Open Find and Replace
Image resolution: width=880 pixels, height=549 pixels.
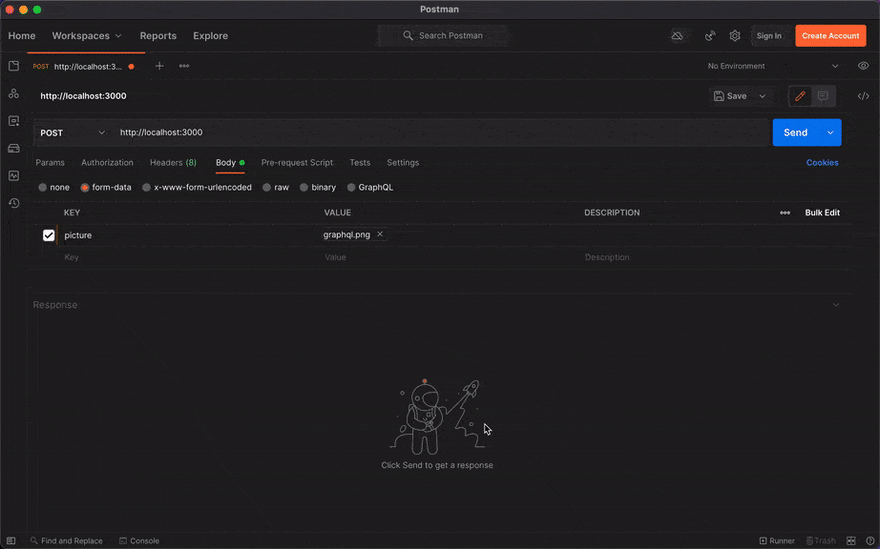tap(66, 541)
